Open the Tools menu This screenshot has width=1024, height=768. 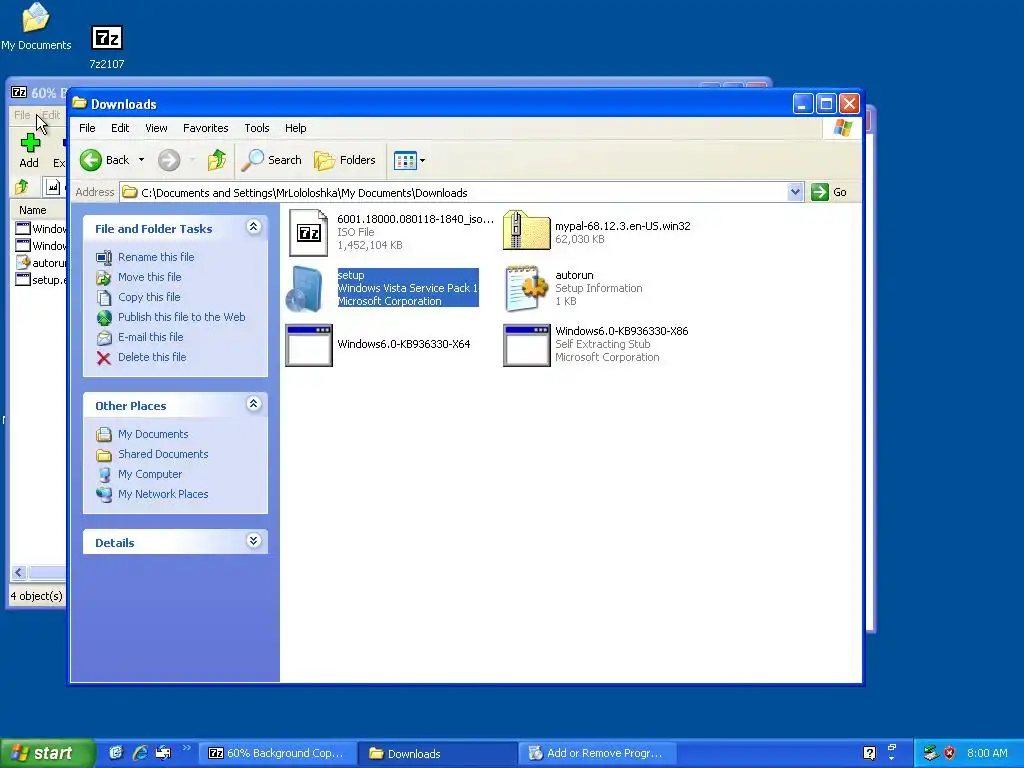(257, 128)
